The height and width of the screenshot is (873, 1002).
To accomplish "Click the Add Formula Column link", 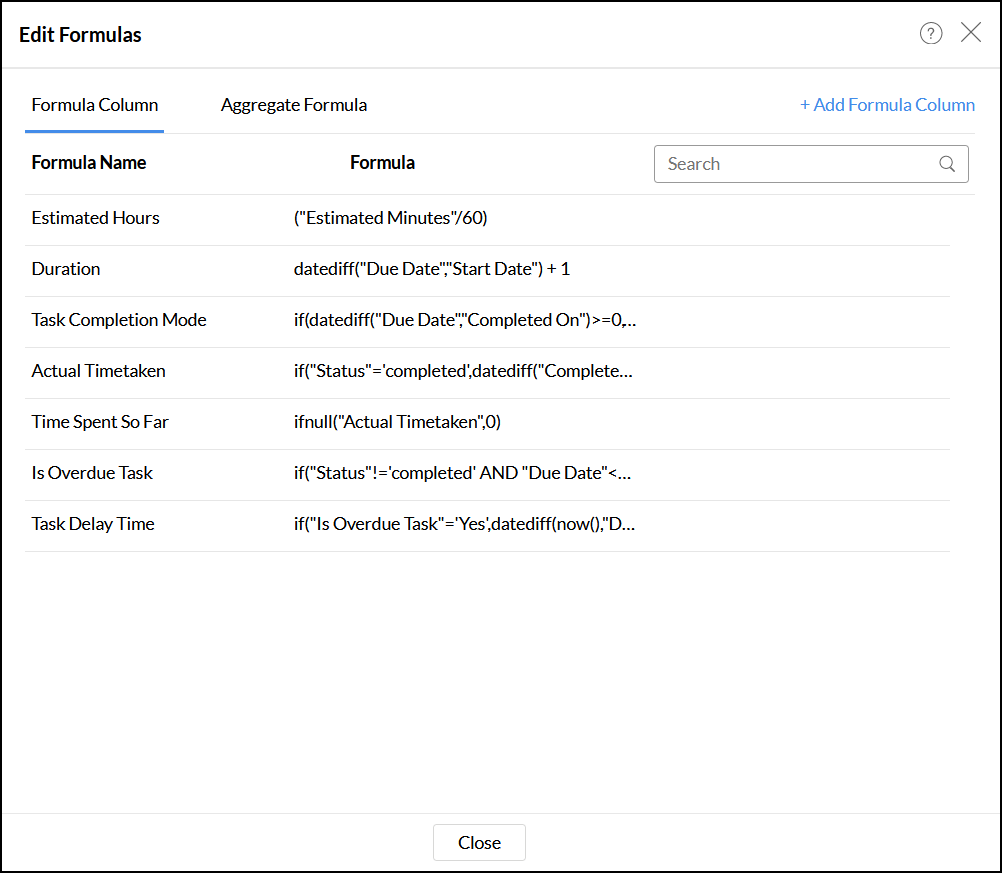I will click(x=887, y=105).
